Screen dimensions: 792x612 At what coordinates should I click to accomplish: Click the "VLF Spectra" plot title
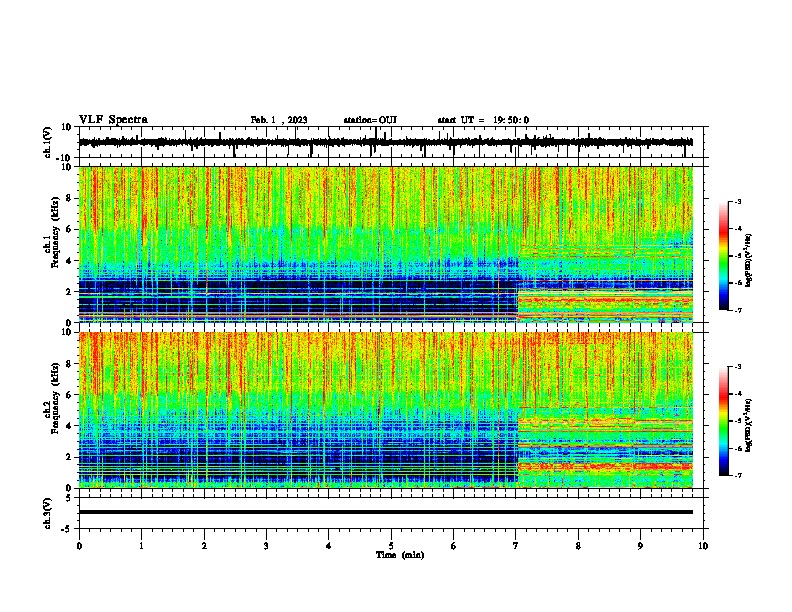point(113,120)
